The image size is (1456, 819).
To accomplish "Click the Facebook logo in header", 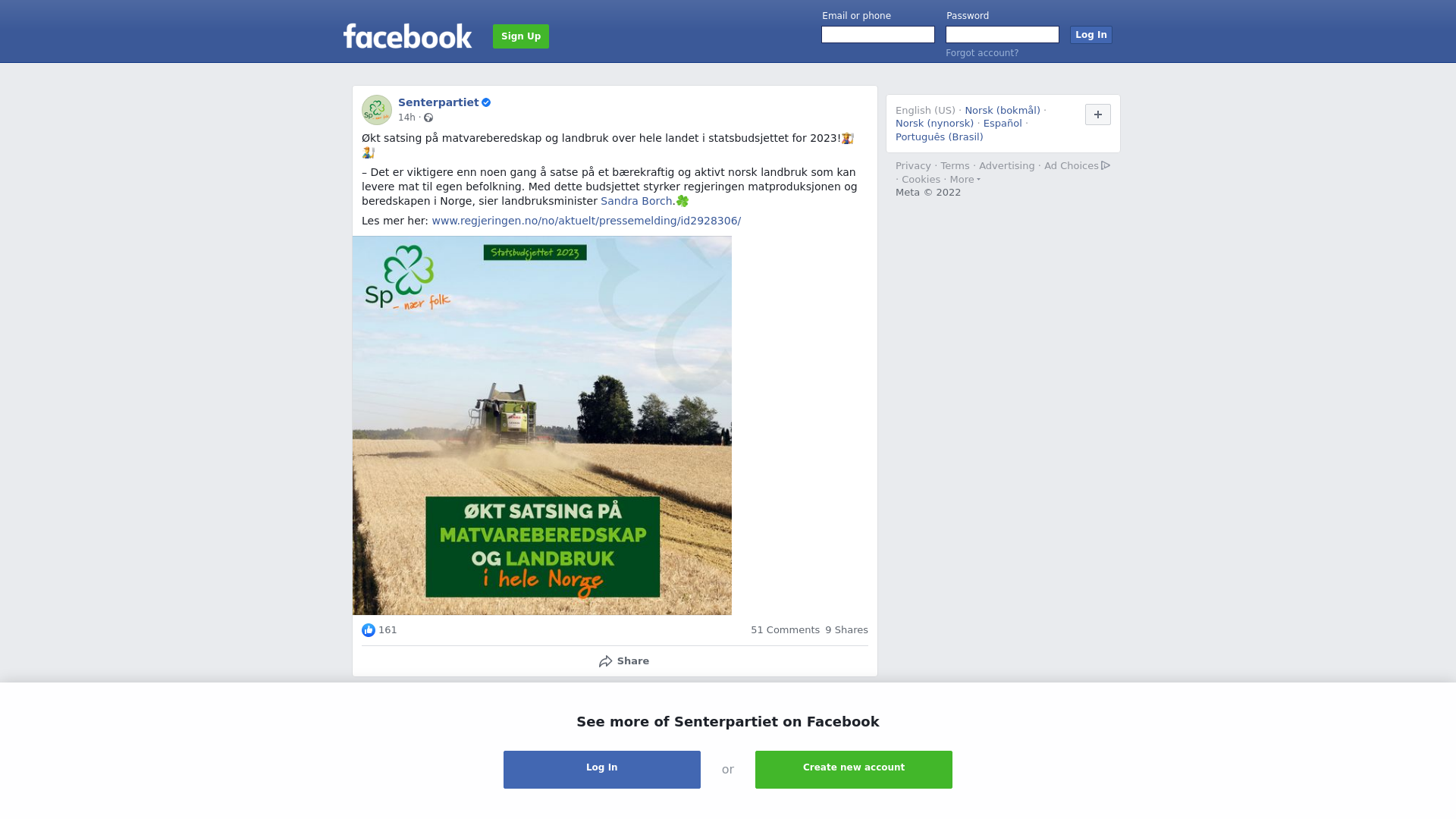I will point(407,36).
